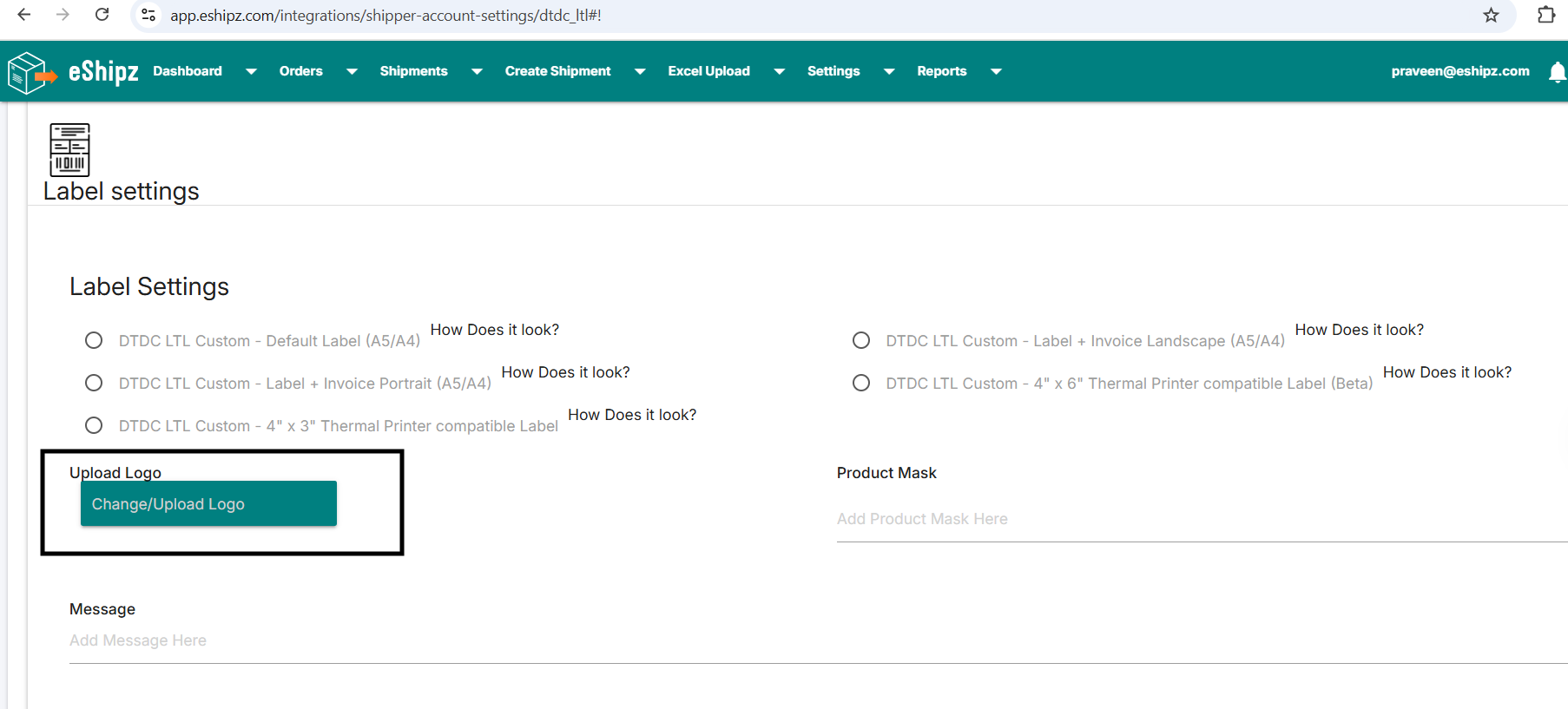1568x709 pixels.
Task: Select Label + Invoice Landscape radio option
Action: pyautogui.click(x=861, y=340)
